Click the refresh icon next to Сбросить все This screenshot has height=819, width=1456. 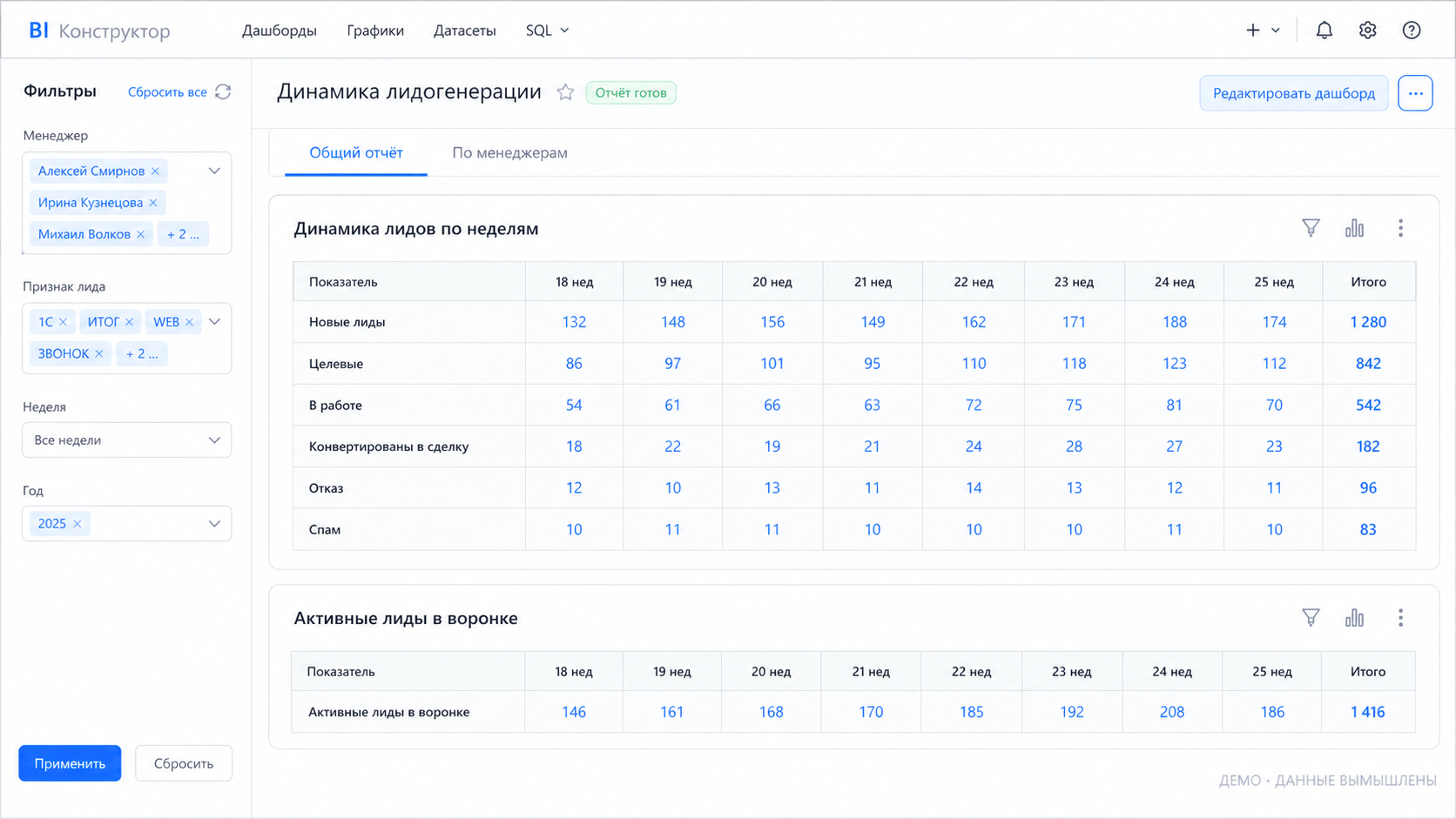223,91
